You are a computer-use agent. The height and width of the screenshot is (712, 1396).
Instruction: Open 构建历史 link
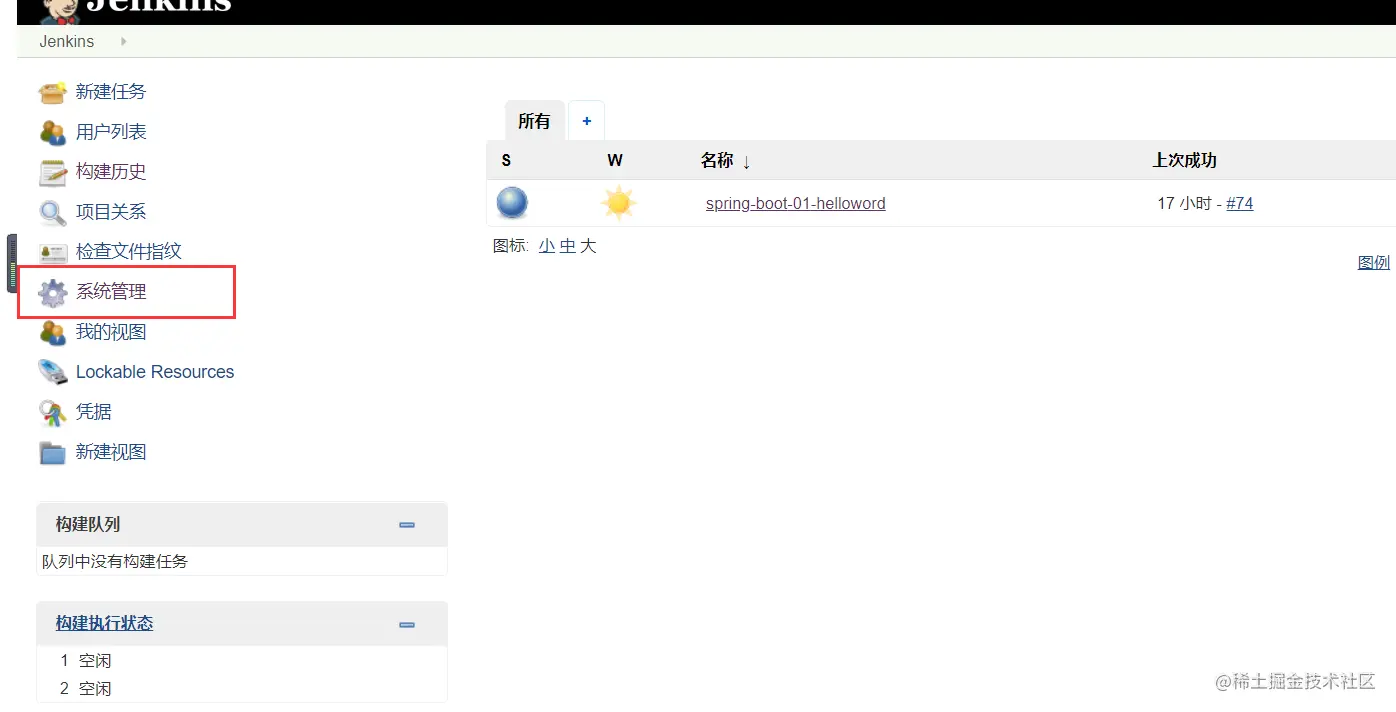(111, 172)
